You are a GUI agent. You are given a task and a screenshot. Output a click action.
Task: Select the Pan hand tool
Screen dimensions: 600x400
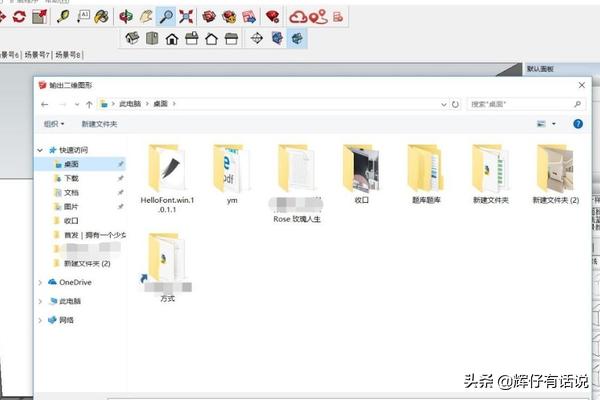click(x=146, y=15)
